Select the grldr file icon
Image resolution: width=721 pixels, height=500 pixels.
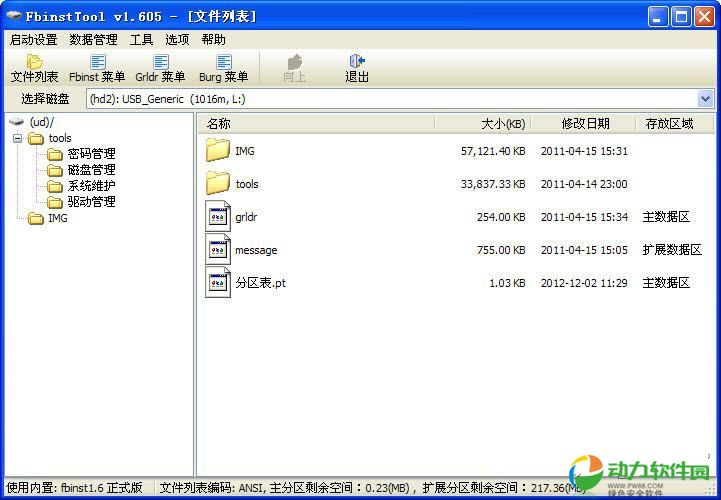pos(218,217)
